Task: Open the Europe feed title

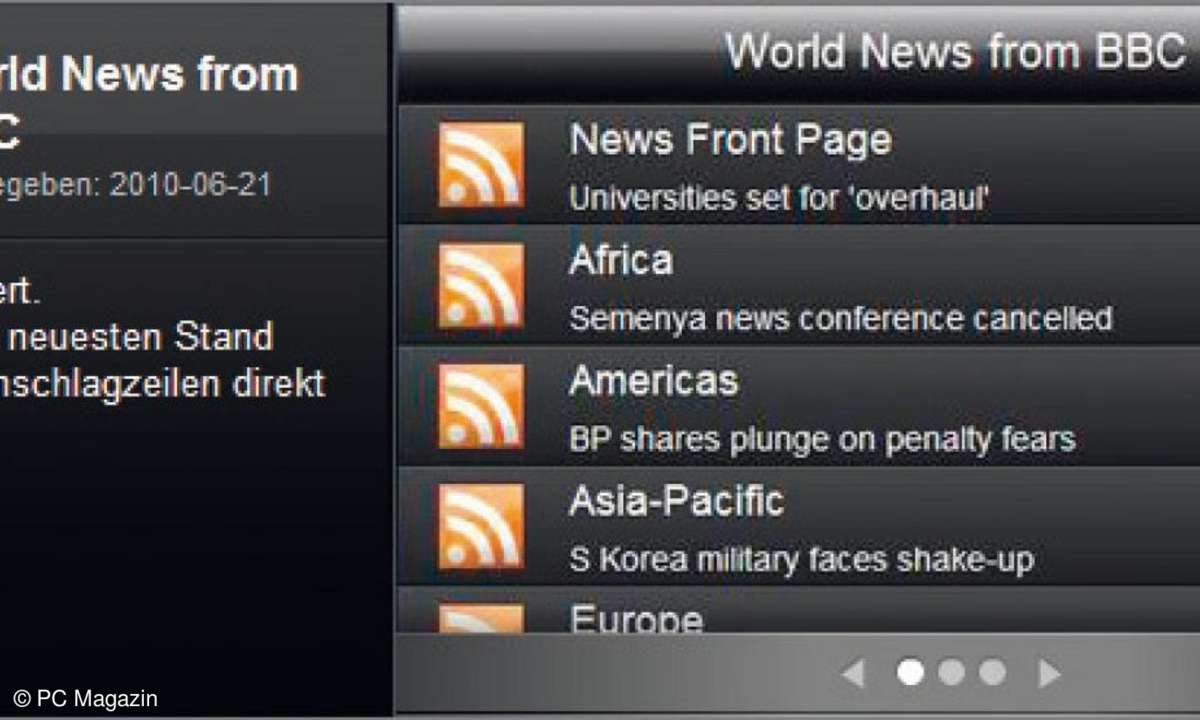Action: [636, 618]
